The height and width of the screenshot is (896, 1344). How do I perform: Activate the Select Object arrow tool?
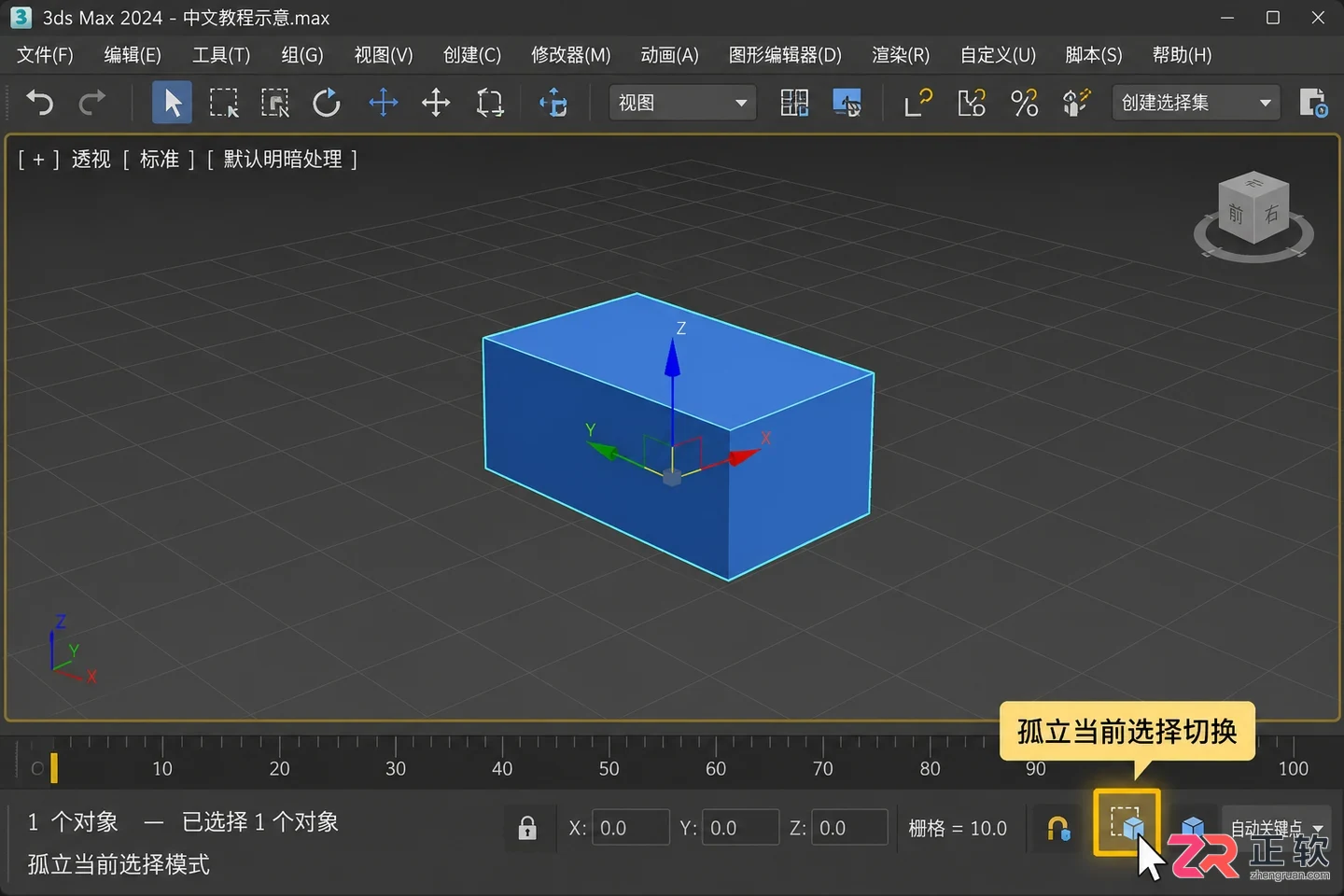coord(172,103)
